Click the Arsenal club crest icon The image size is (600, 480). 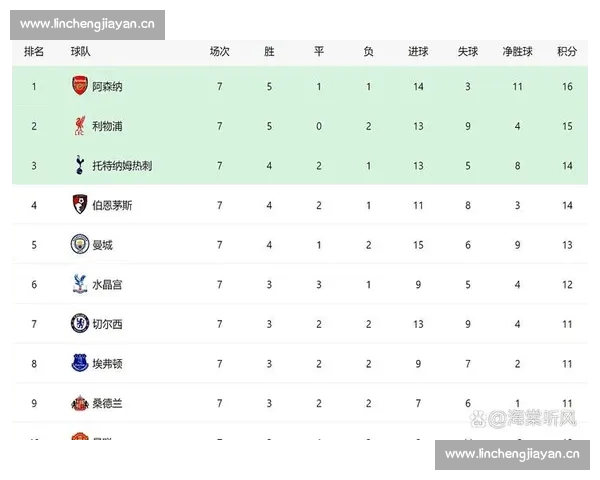point(80,87)
